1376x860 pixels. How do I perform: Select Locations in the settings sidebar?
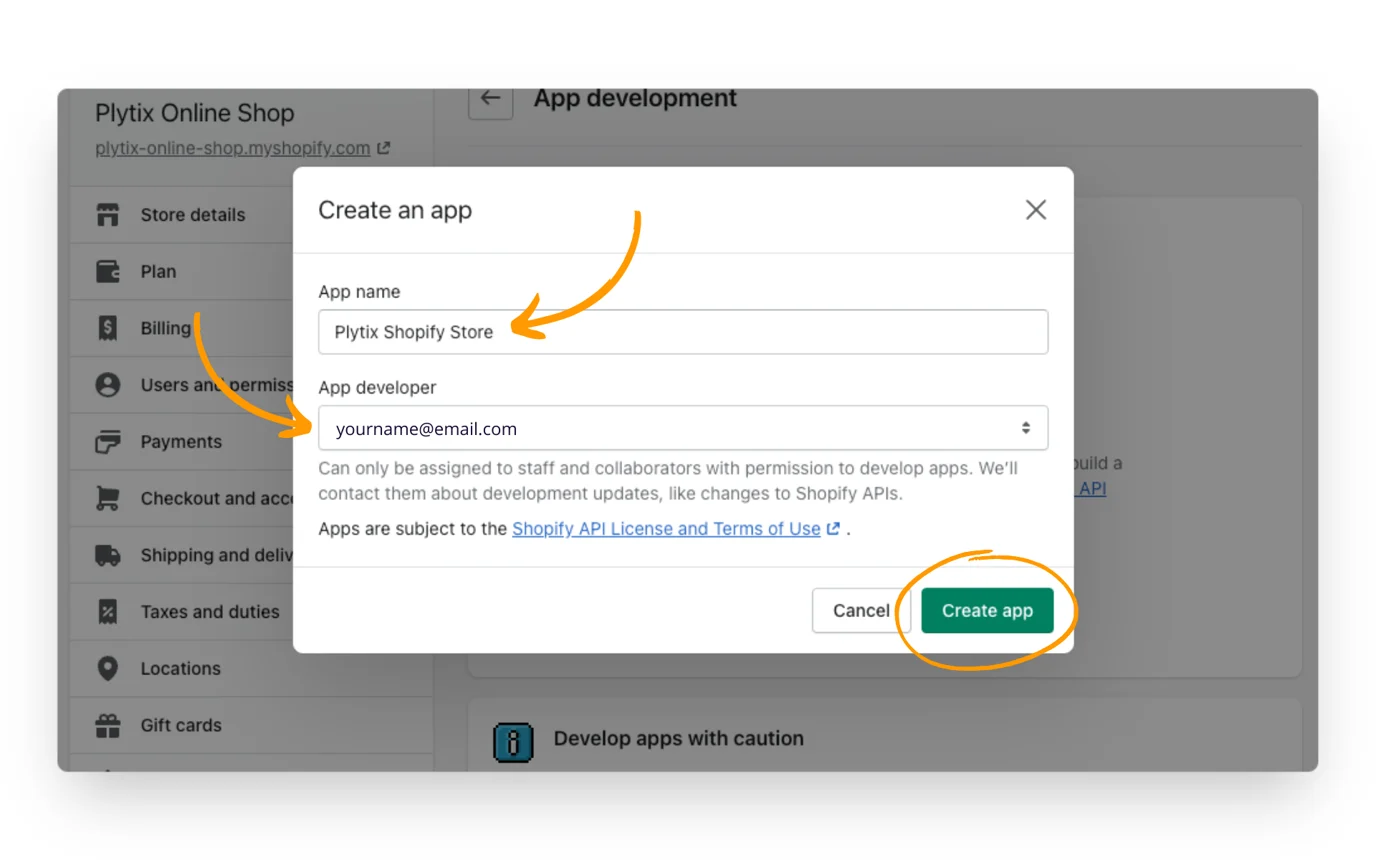click(180, 668)
